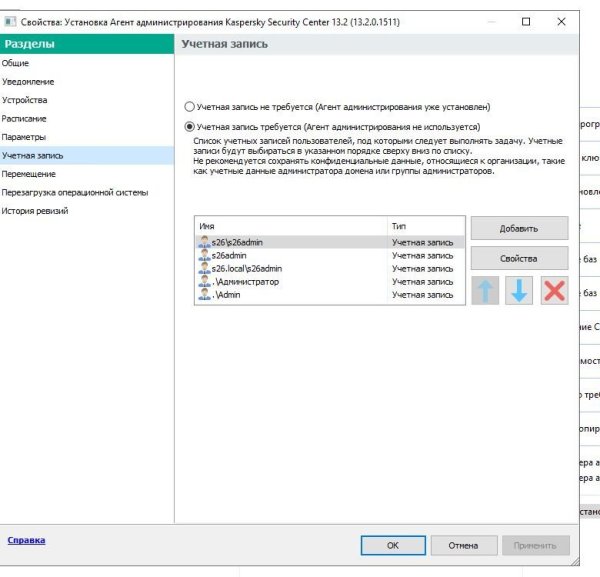The image size is (600, 577).
Task: Open the Уведомление section
Action: [x=87, y=81]
